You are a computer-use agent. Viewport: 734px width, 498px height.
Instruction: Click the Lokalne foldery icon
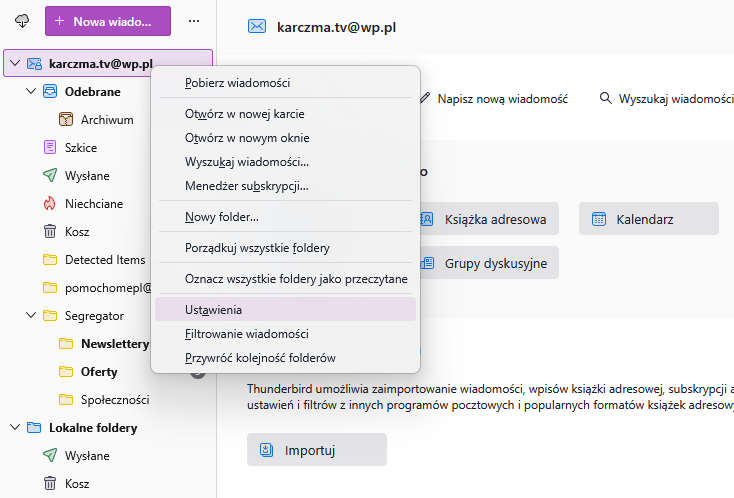pyautogui.click(x=34, y=427)
